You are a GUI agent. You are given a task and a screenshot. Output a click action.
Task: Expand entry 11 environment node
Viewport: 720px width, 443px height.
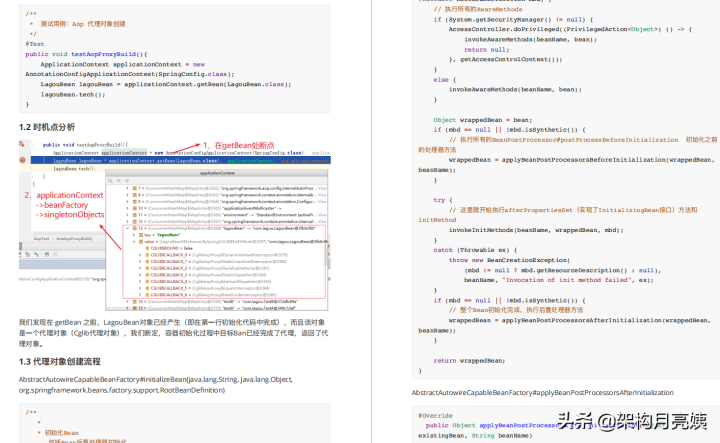coord(127,215)
